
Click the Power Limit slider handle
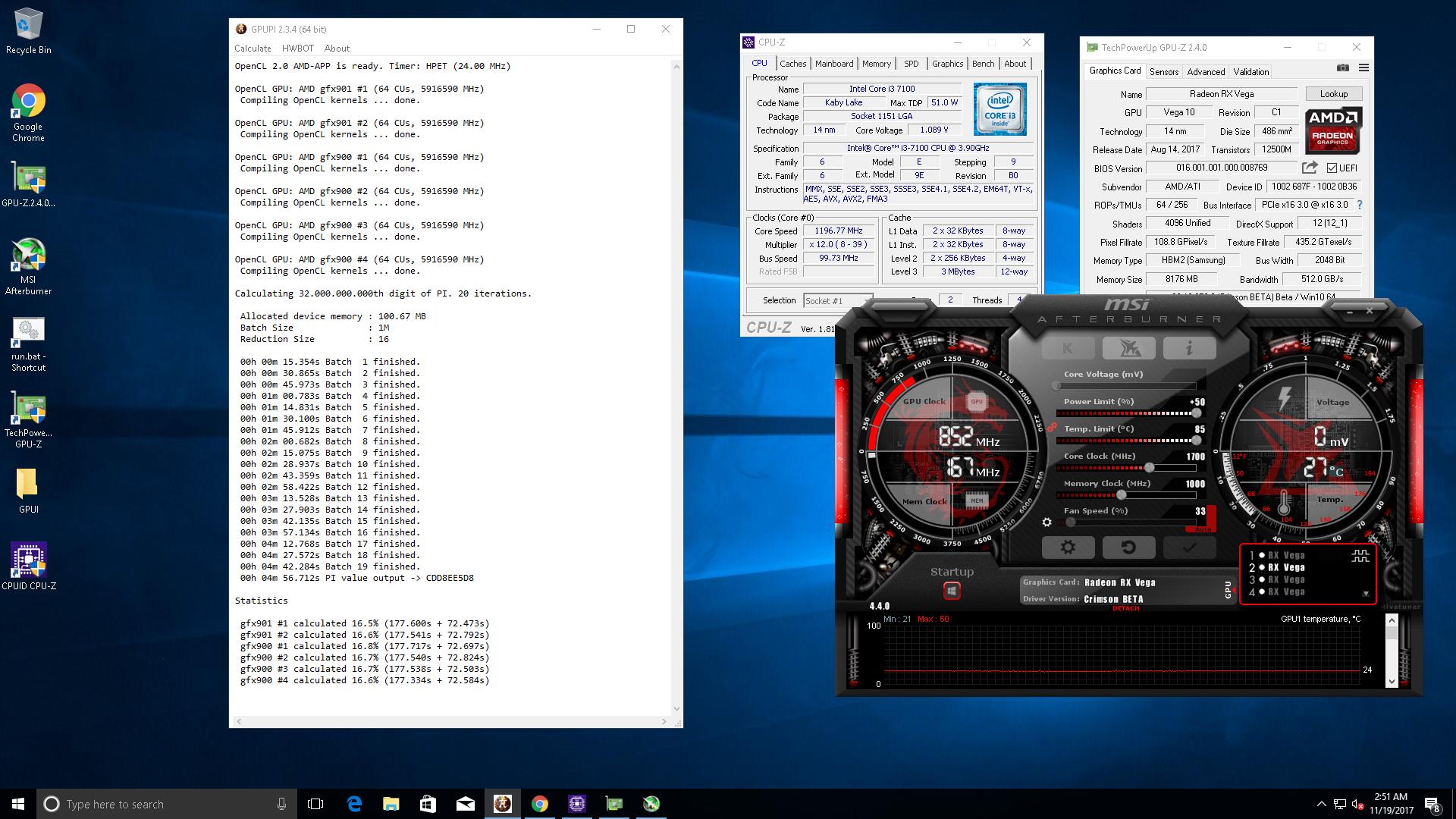tap(1197, 413)
